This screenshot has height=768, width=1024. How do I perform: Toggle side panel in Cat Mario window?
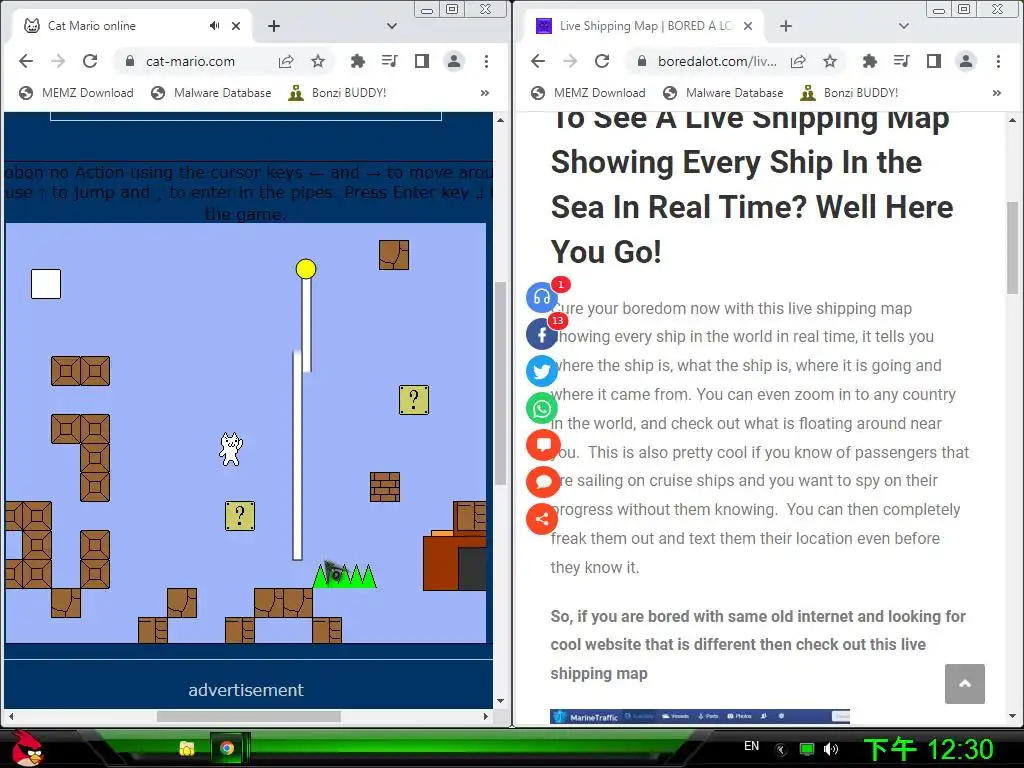pyautogui.click(x=422, y=61)
